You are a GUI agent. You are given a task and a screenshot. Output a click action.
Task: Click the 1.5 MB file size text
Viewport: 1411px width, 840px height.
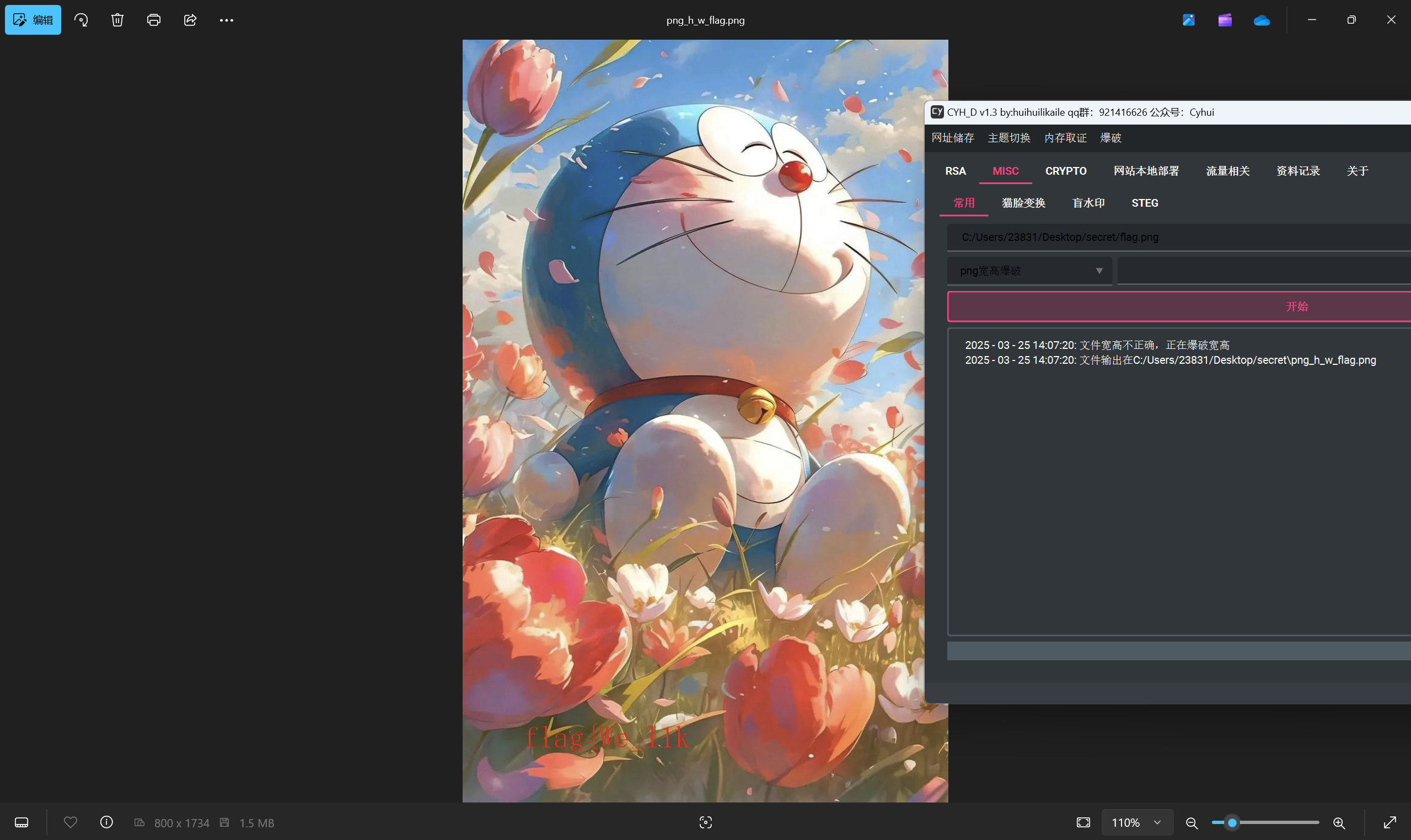point(256,823)
